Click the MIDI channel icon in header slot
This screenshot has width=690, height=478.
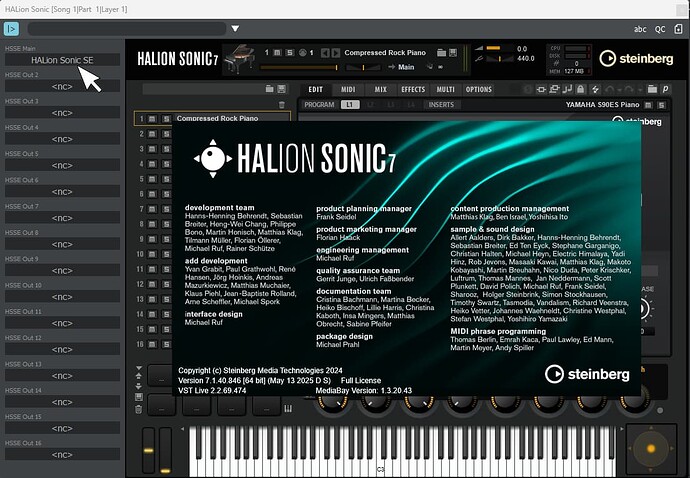(x=302, y=53)
